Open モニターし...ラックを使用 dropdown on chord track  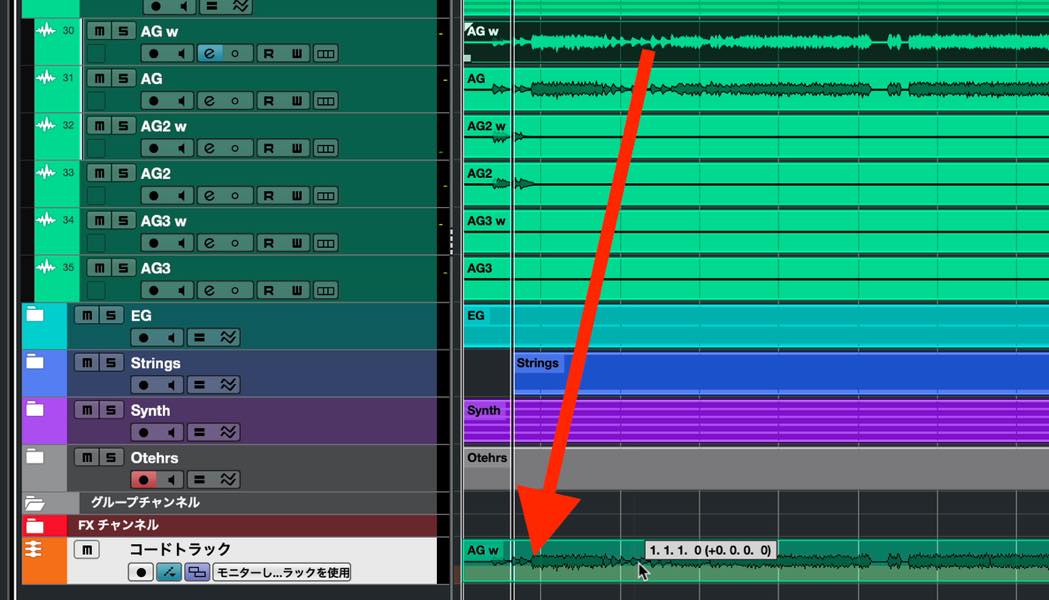tap(282, 573)
